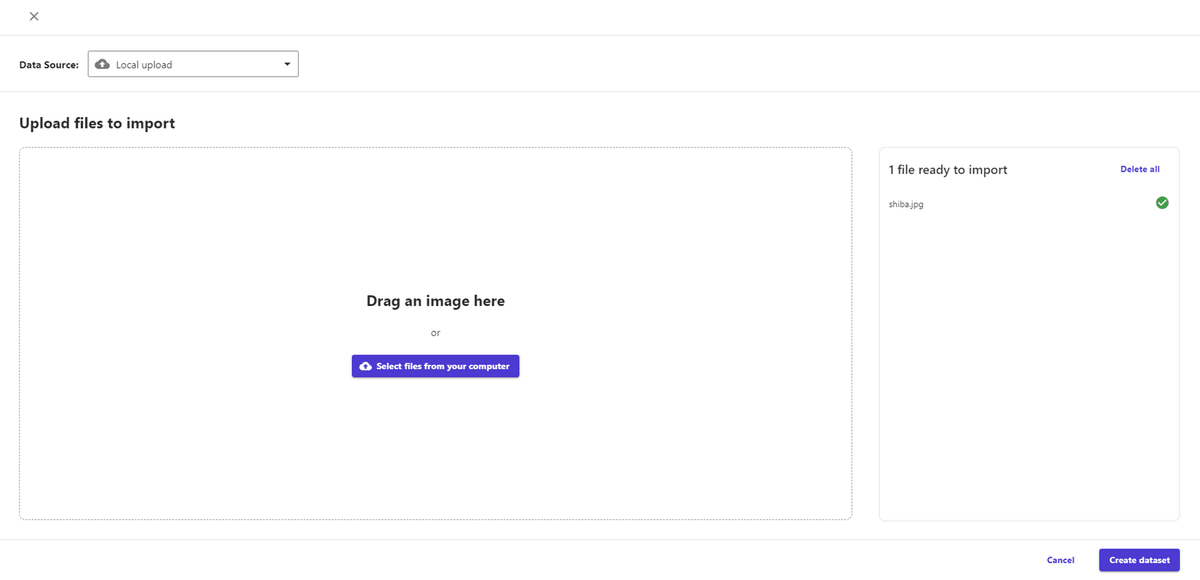The height and width of the screenshot is (580, 1200).
Task: Click Select files from your computer button
Action: tap(435, 366)
